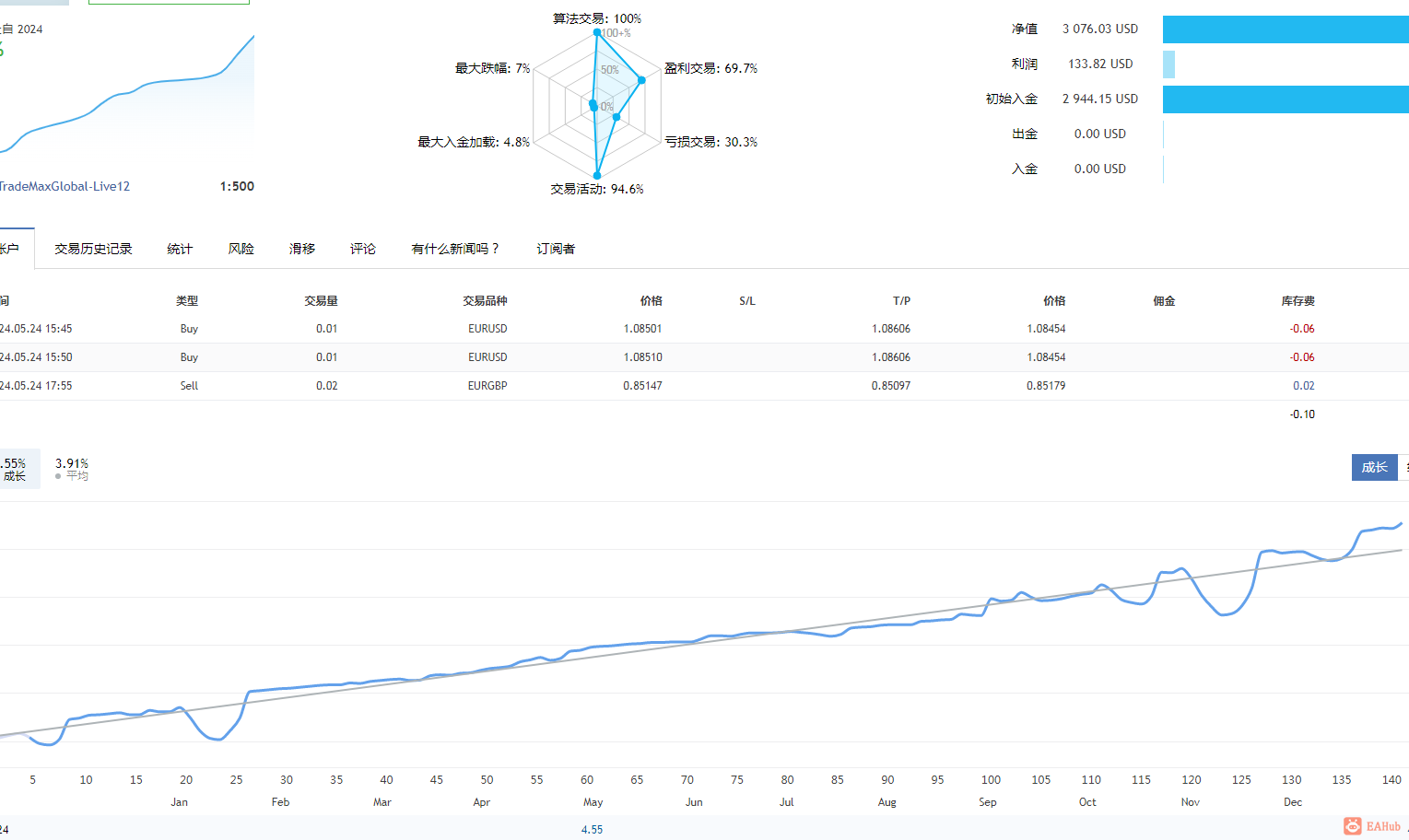Click the Buy cell in the 15:45 row
This screenshot has height=840, width=1409.
point(189,329)
